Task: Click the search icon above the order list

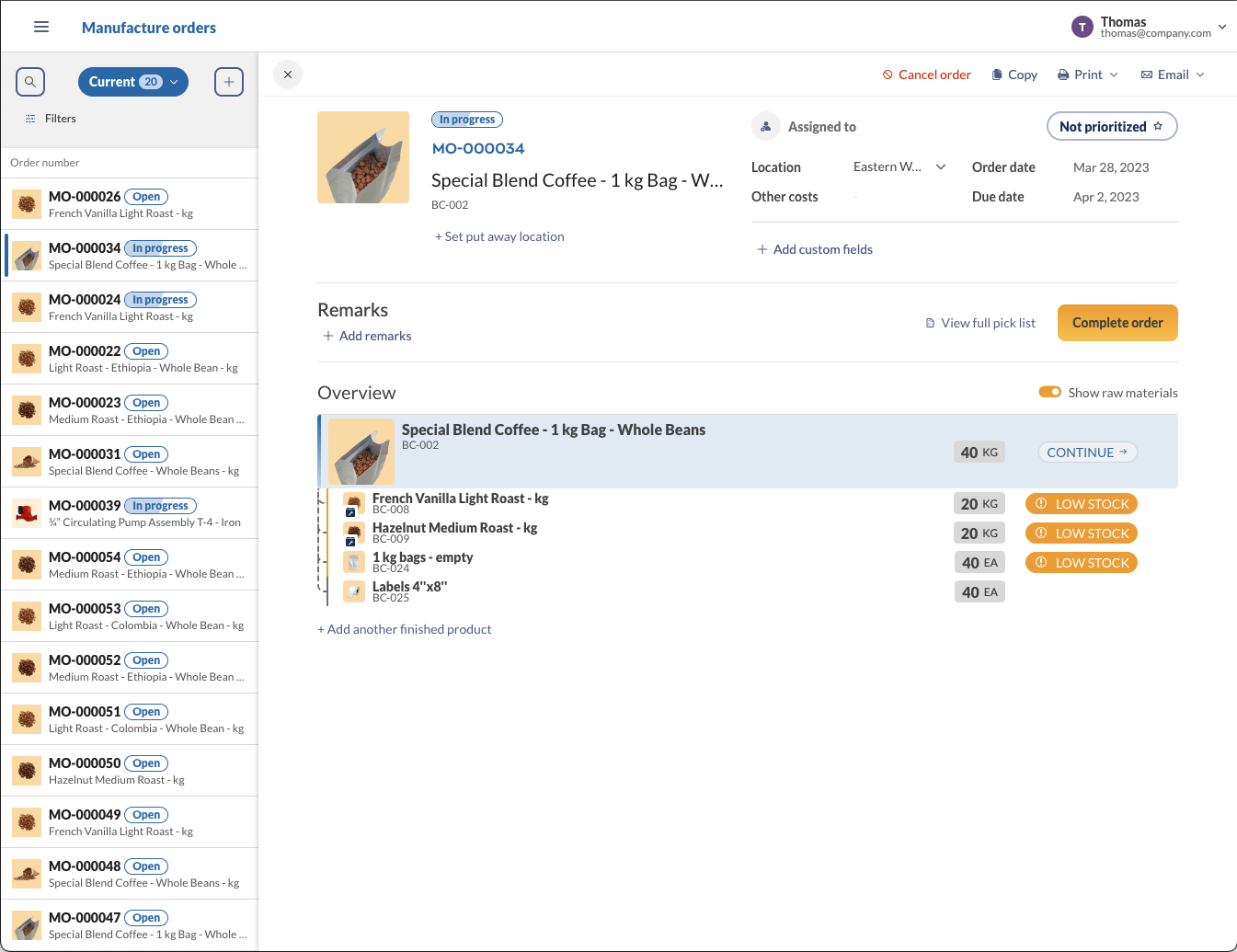Action: point(29,82)
